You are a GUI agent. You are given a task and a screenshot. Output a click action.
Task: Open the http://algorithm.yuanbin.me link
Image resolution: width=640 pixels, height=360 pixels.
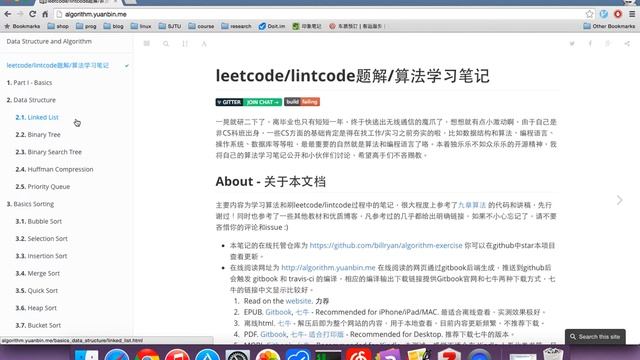pos(328,268)
